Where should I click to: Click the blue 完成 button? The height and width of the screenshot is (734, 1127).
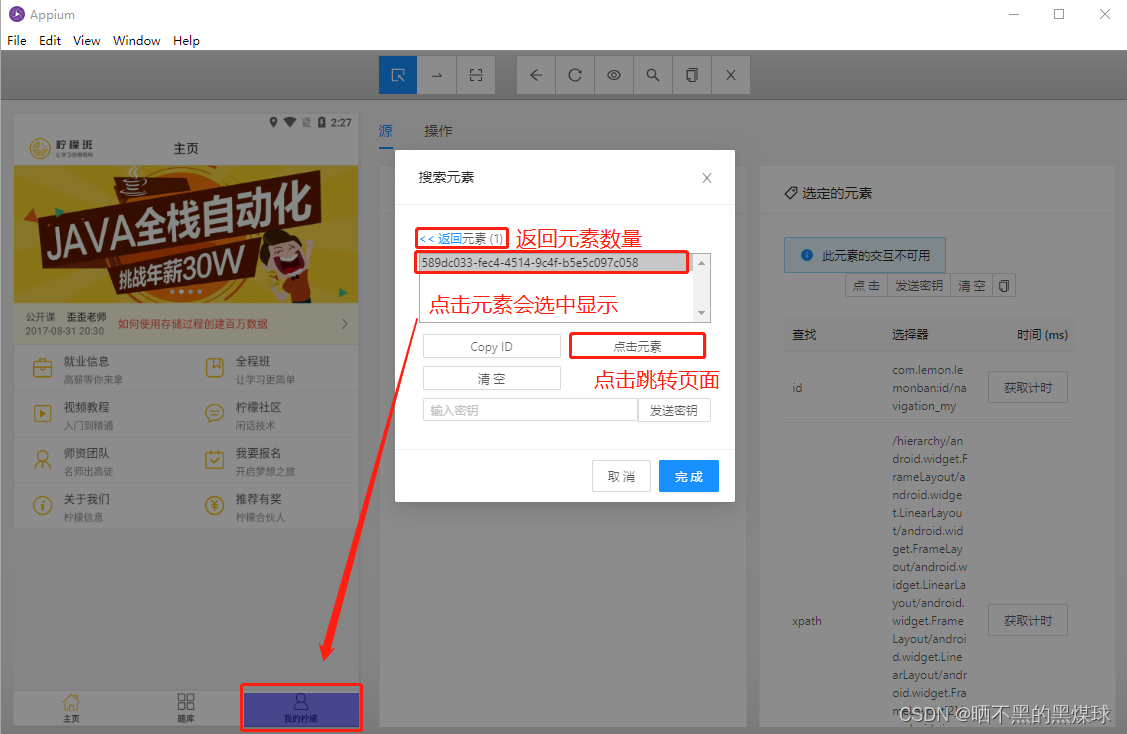(689, 476)
